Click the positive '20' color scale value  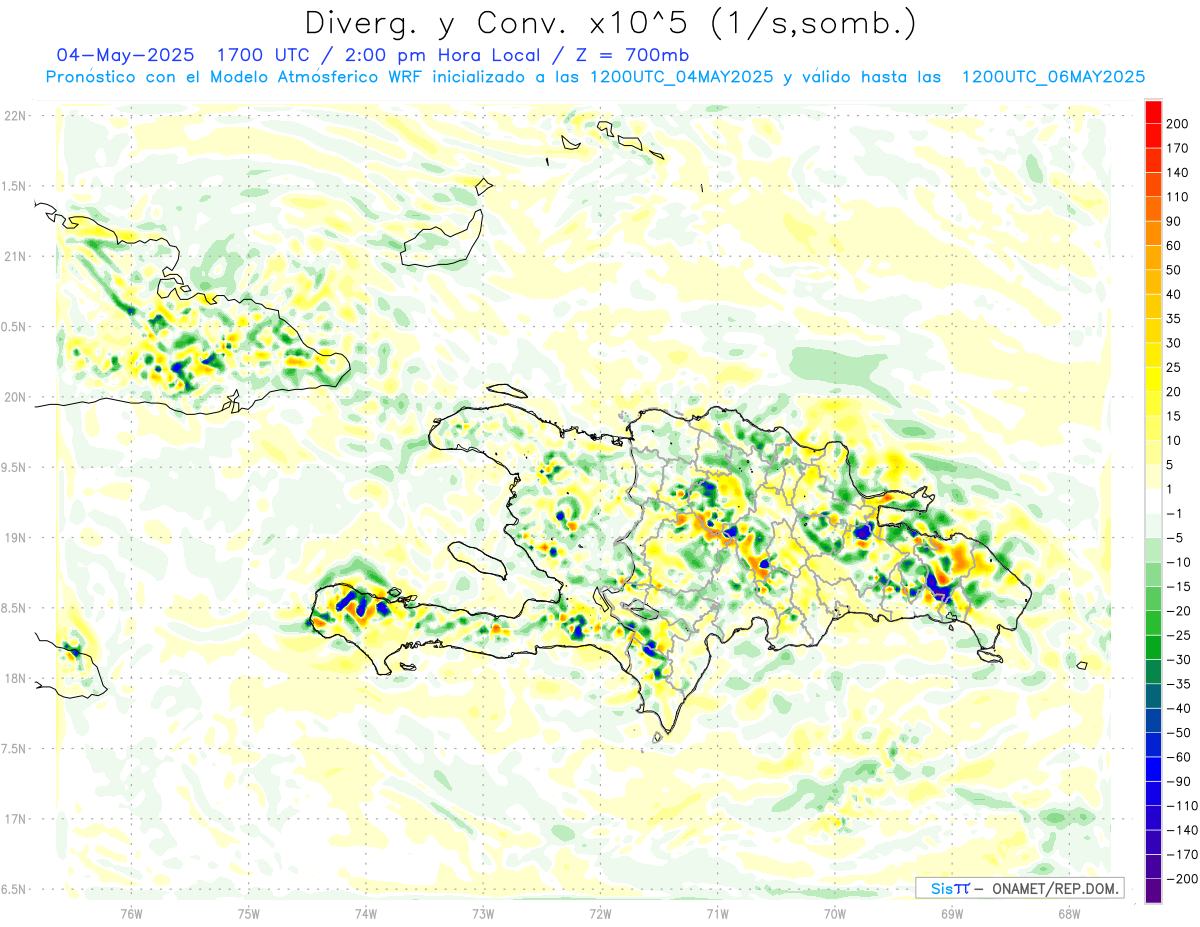point(1173,392)
